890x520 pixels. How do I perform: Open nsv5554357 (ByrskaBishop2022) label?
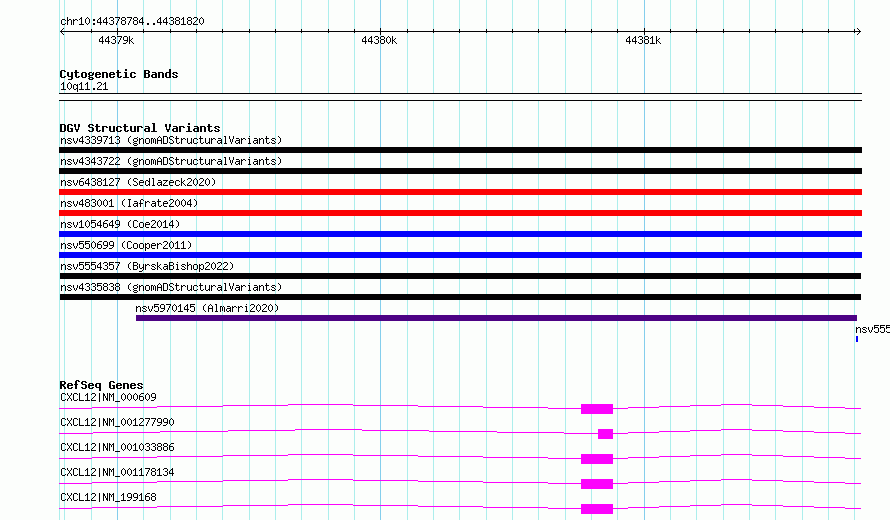[x=147, y=266]
